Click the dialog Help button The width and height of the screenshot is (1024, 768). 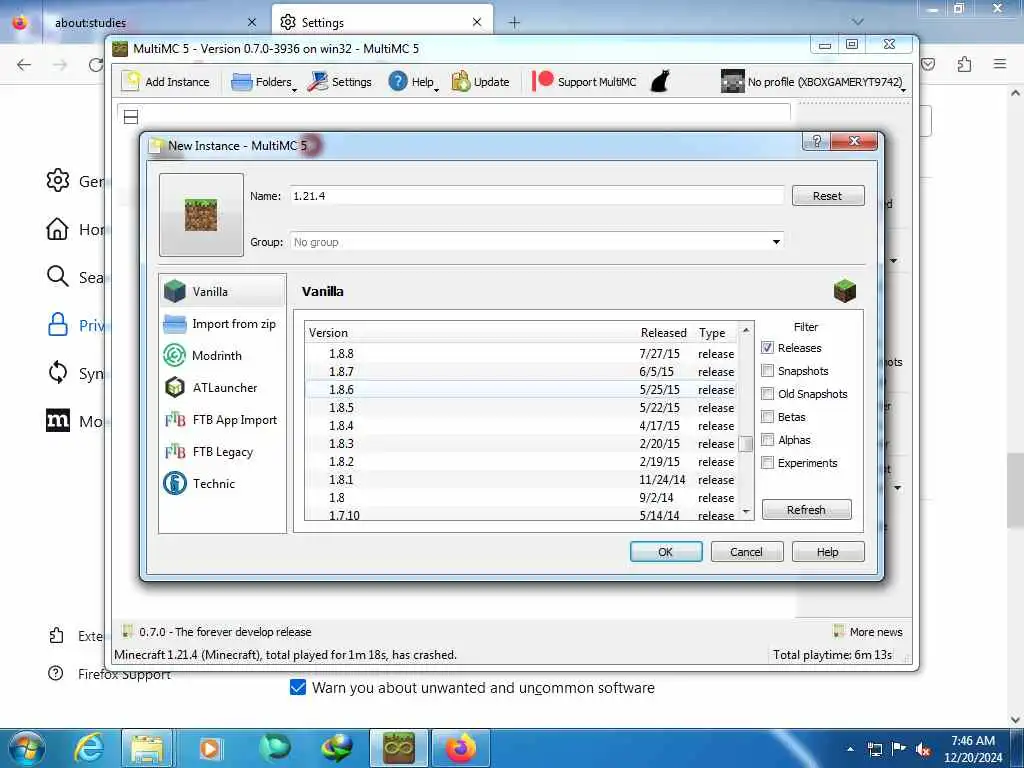(x=827, y=552)
